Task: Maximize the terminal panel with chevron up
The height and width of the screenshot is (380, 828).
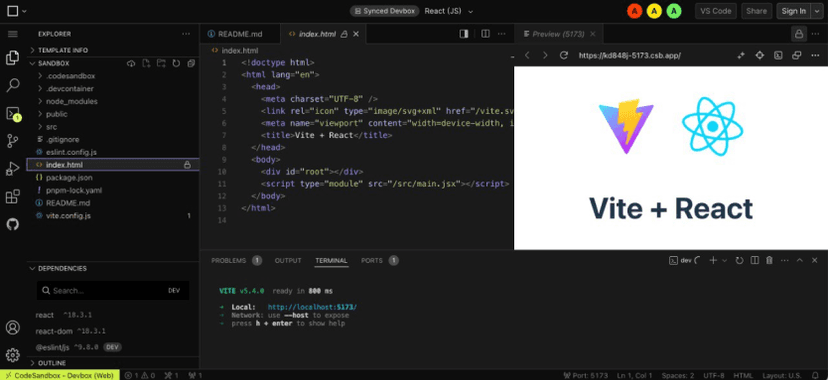Action: (799, 260)
